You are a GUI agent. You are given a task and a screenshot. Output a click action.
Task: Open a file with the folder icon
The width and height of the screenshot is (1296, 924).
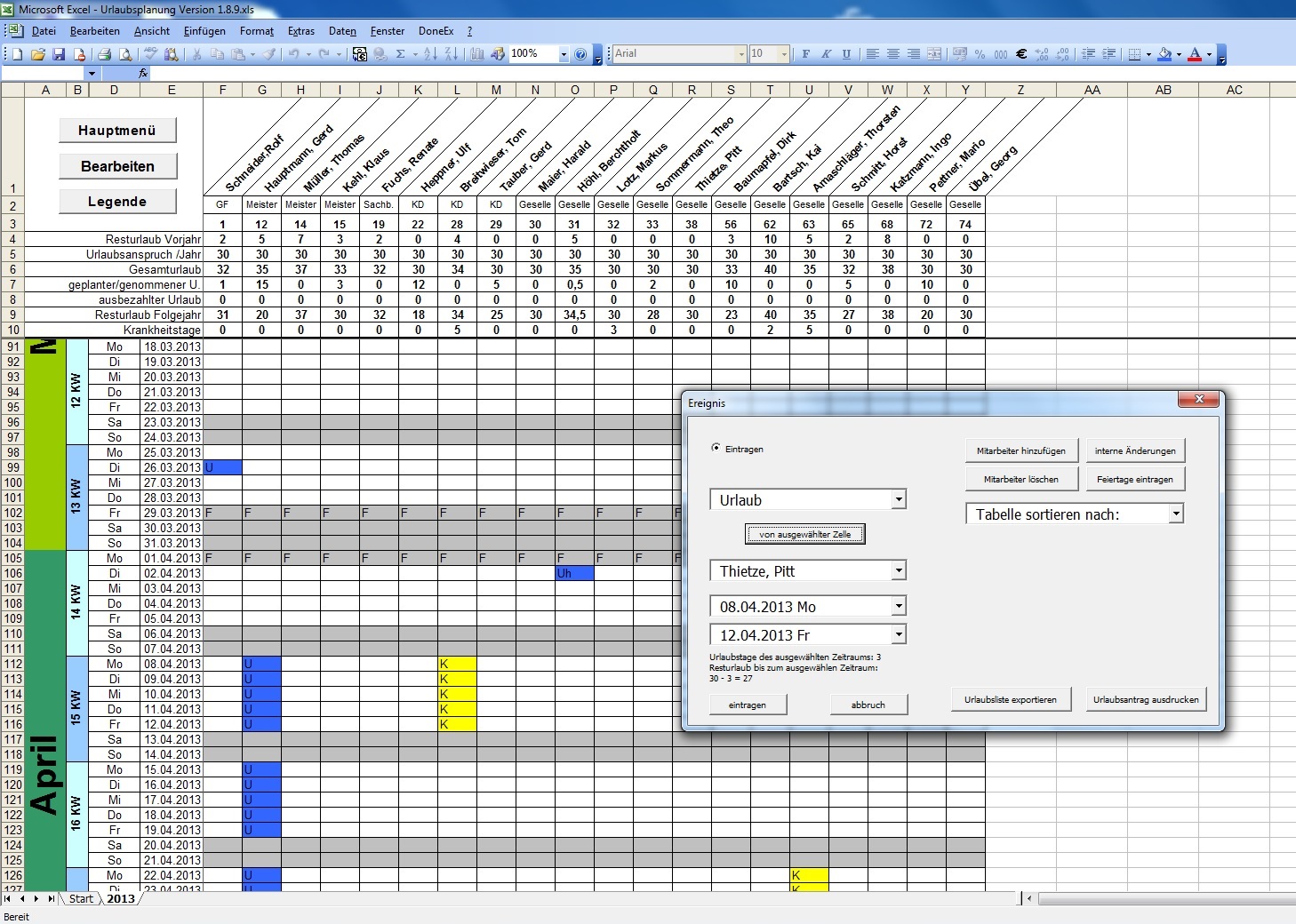pos(38,54)
